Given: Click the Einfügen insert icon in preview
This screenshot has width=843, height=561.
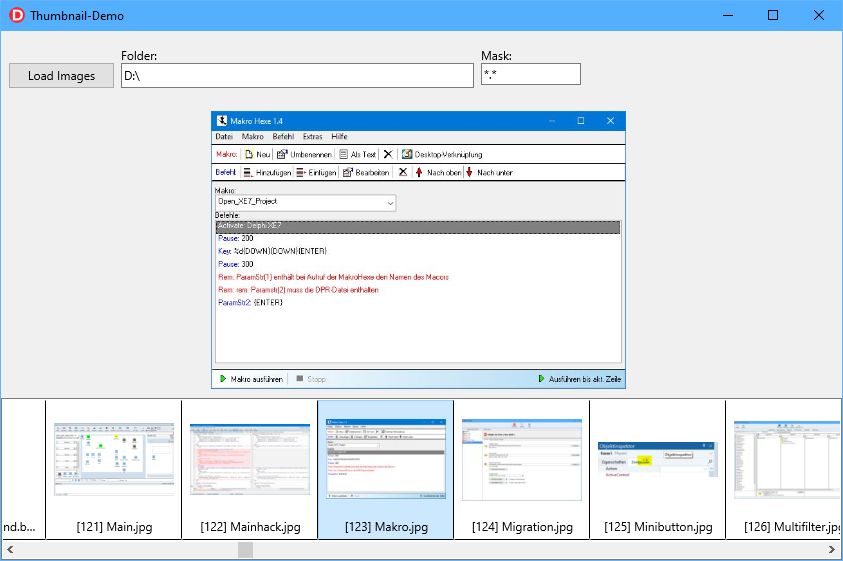Looking at the screenshot, I should (x=301, y=173).
